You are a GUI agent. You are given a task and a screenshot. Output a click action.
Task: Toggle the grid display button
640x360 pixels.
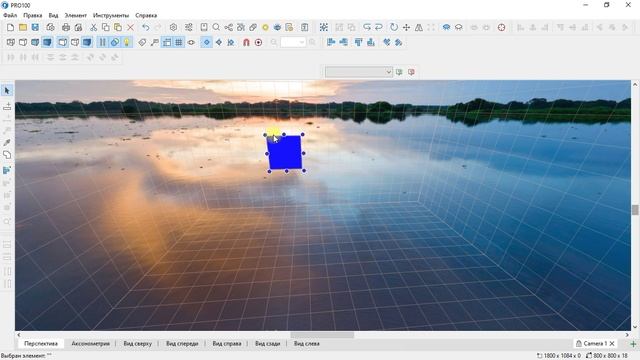tap(179, 42)
